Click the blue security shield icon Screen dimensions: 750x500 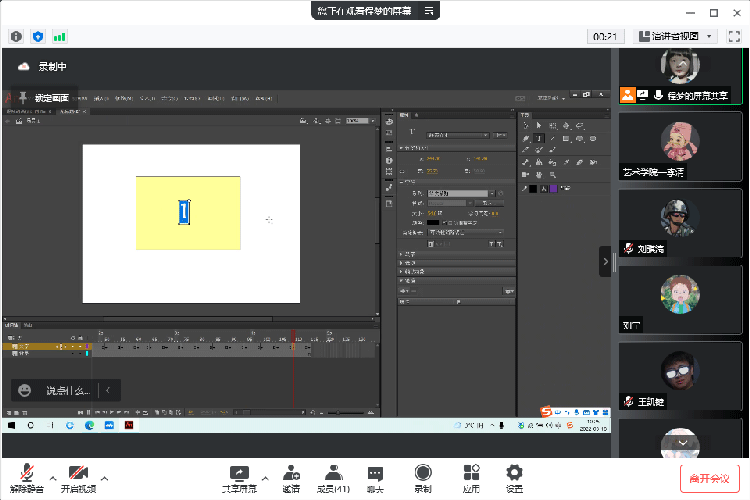38,36
